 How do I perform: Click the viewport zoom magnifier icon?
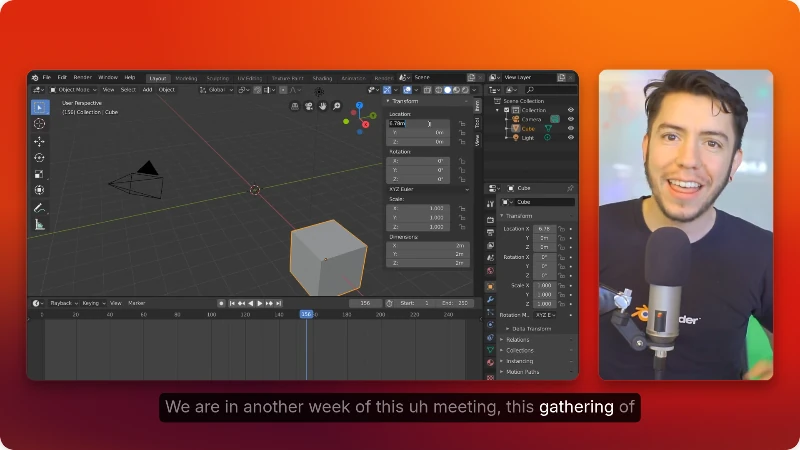337,106
